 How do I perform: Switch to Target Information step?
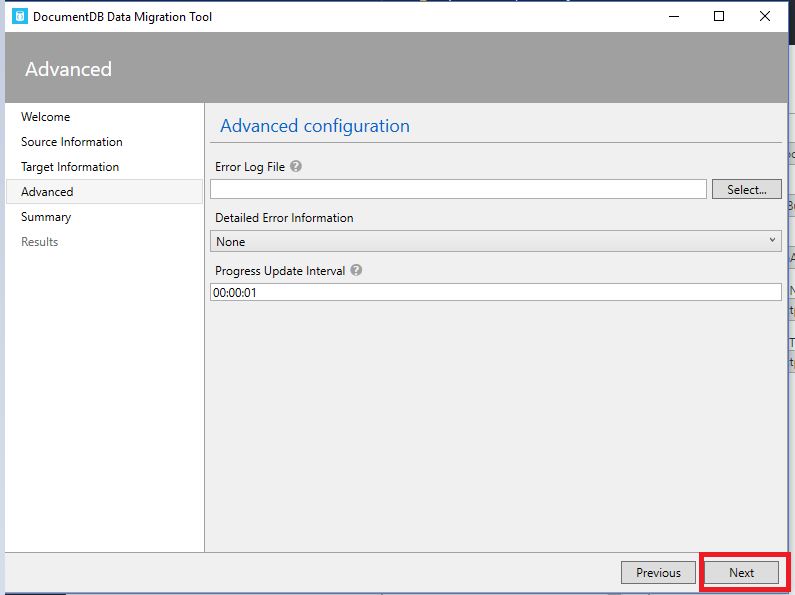(70, 167)
